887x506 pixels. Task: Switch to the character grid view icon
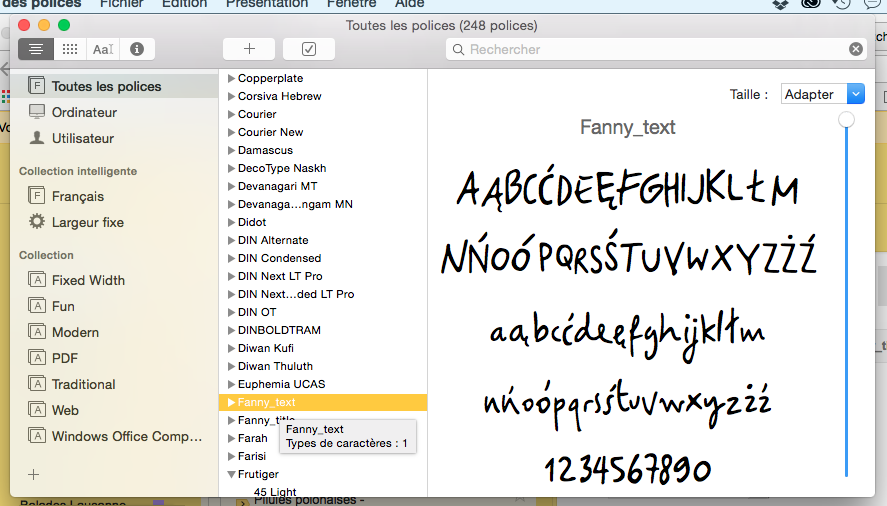[69, 49]
